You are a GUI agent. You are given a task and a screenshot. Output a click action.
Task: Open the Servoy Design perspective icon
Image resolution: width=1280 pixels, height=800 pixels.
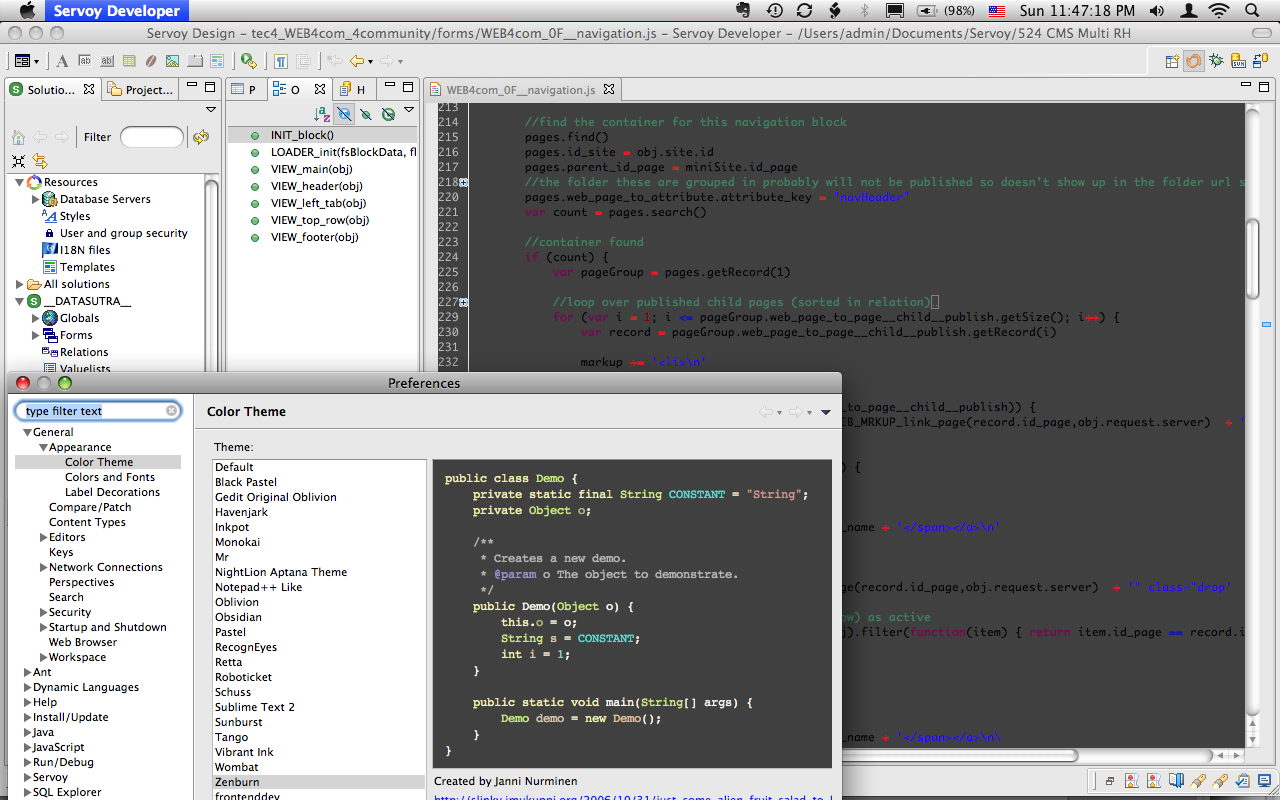coord(1193,61)
